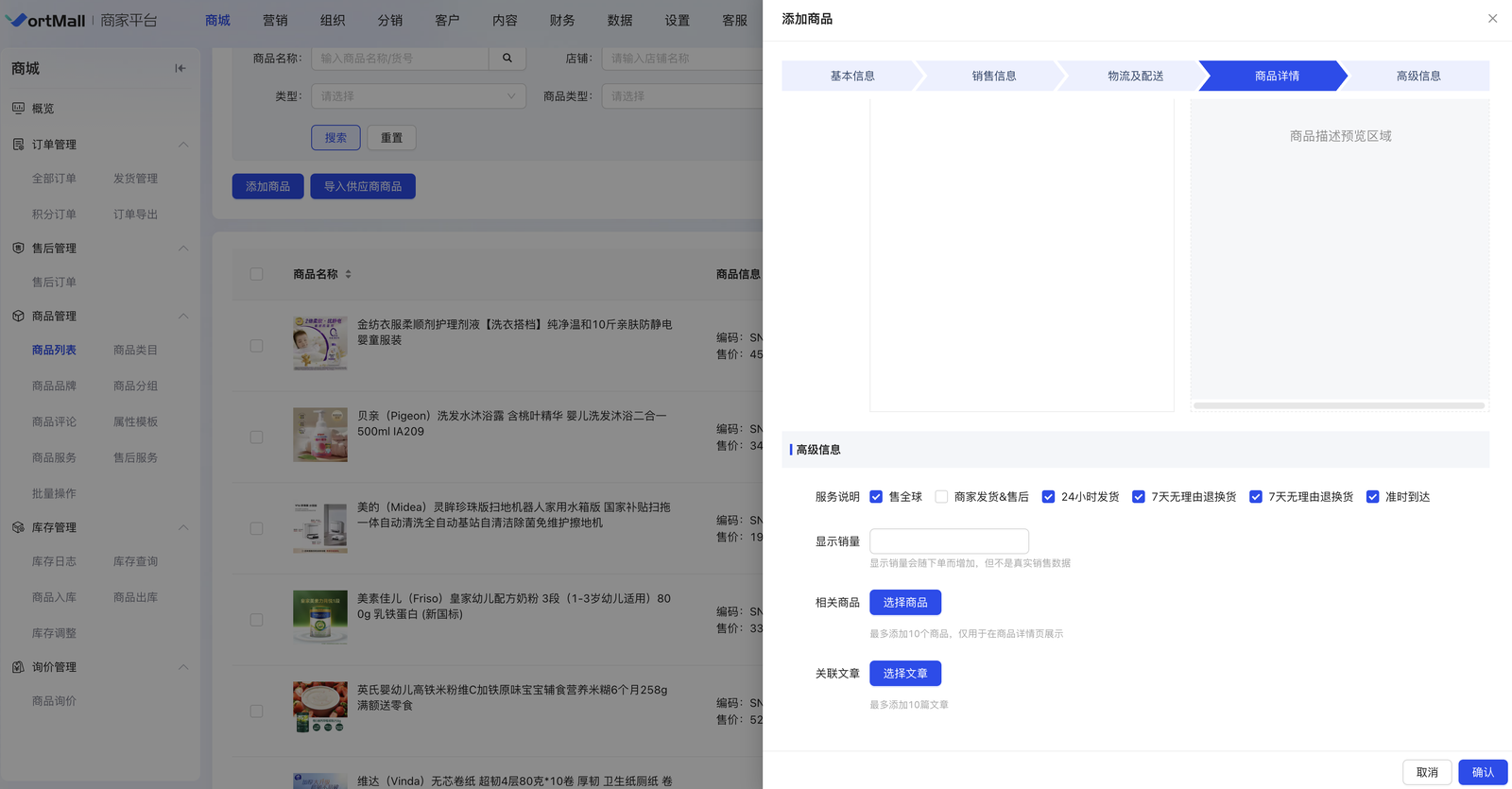
Task: Click the 订单管理 order icon
Action: [18, 145]
